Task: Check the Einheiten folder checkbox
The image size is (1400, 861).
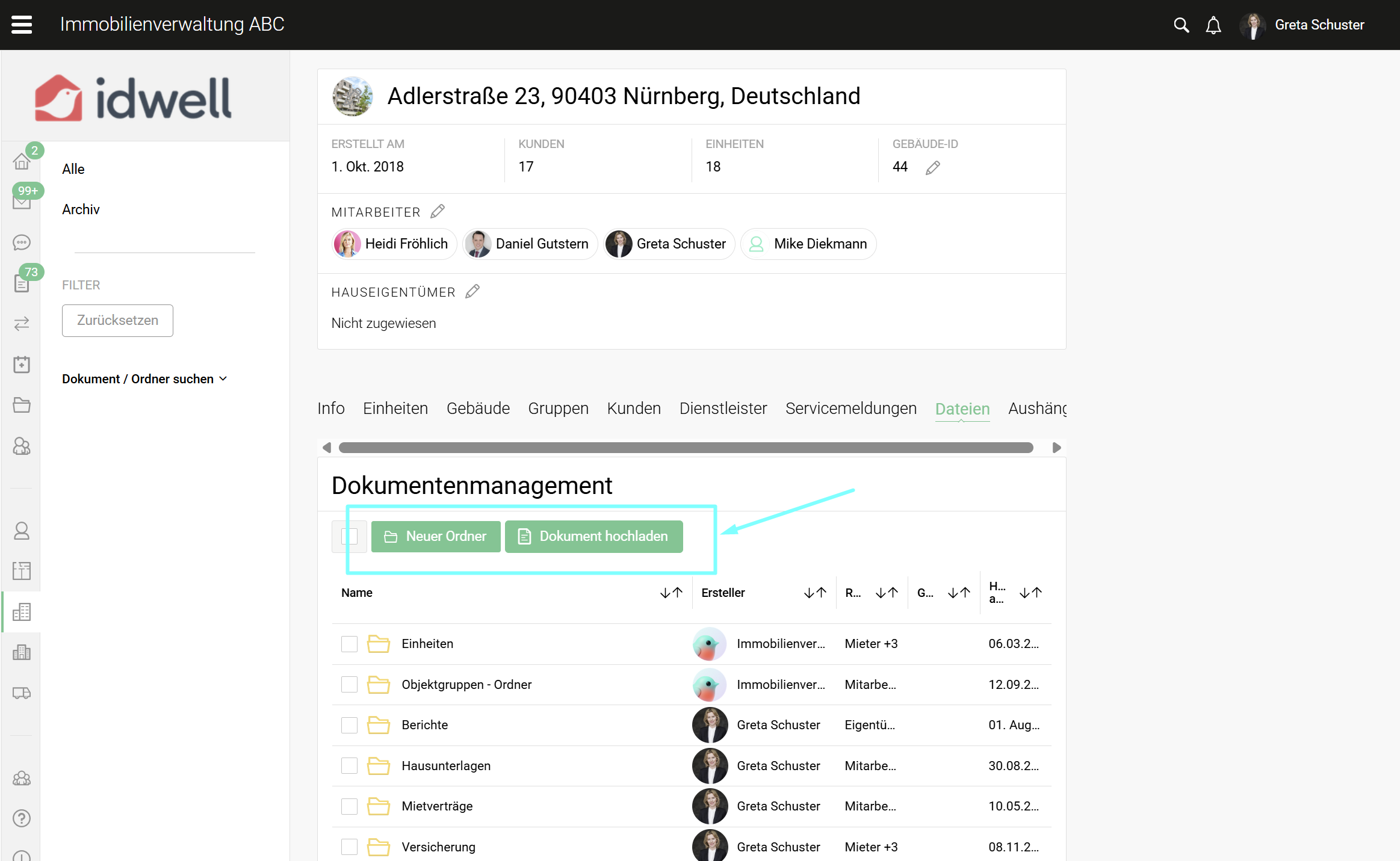Action: (349, 644)
